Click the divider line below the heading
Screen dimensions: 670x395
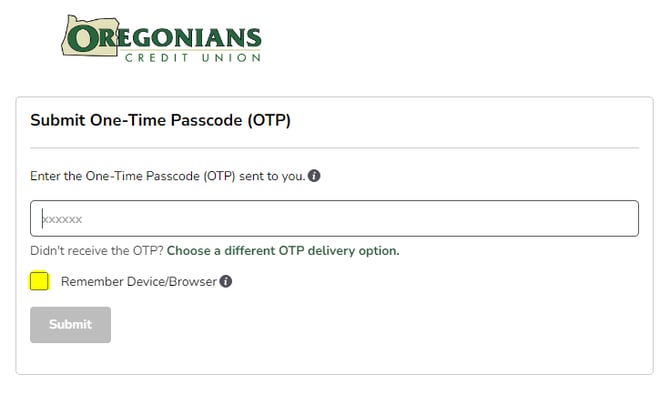coord(335,148)
